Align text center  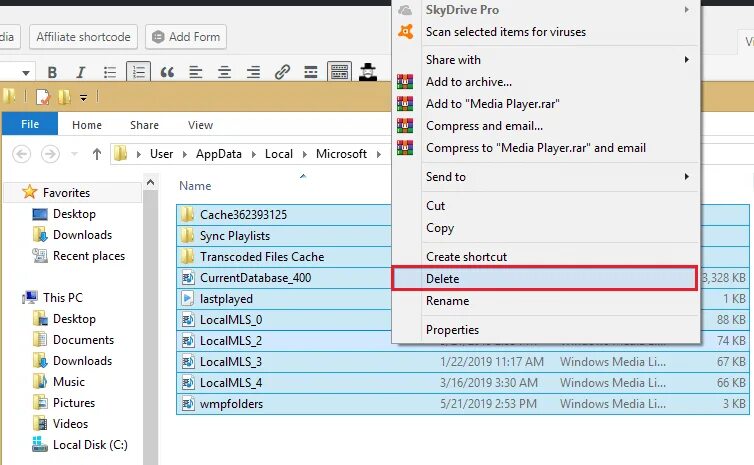click(x=224, y=73)
